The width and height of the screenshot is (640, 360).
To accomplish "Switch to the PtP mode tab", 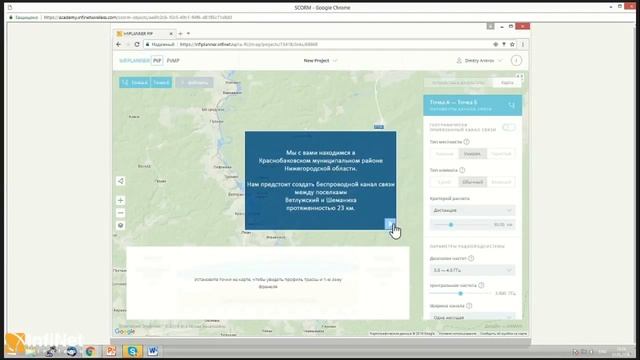I will [157, 60].
